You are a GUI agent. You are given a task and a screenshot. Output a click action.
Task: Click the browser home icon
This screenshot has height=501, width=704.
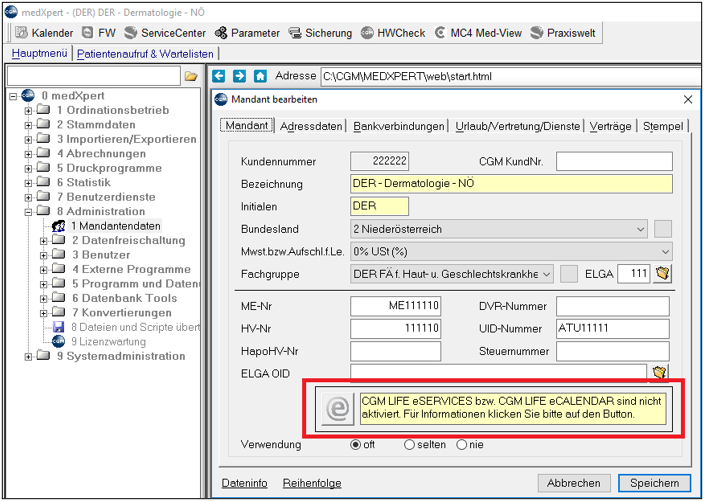pyautogui.click(x=260, y=76)
